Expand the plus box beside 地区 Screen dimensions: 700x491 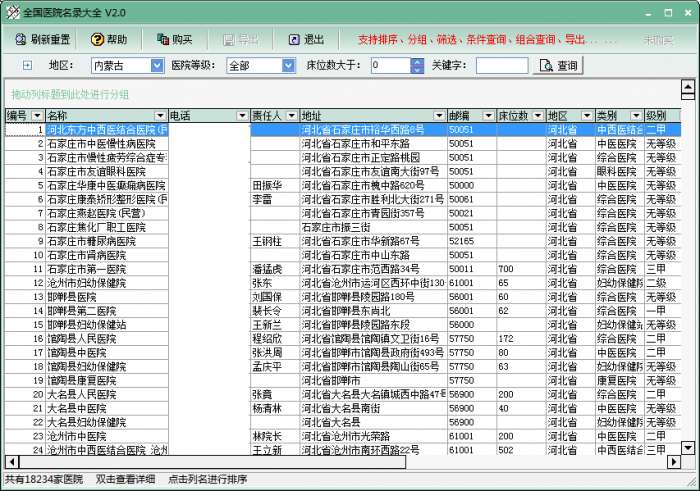click(x=27, y=66)
